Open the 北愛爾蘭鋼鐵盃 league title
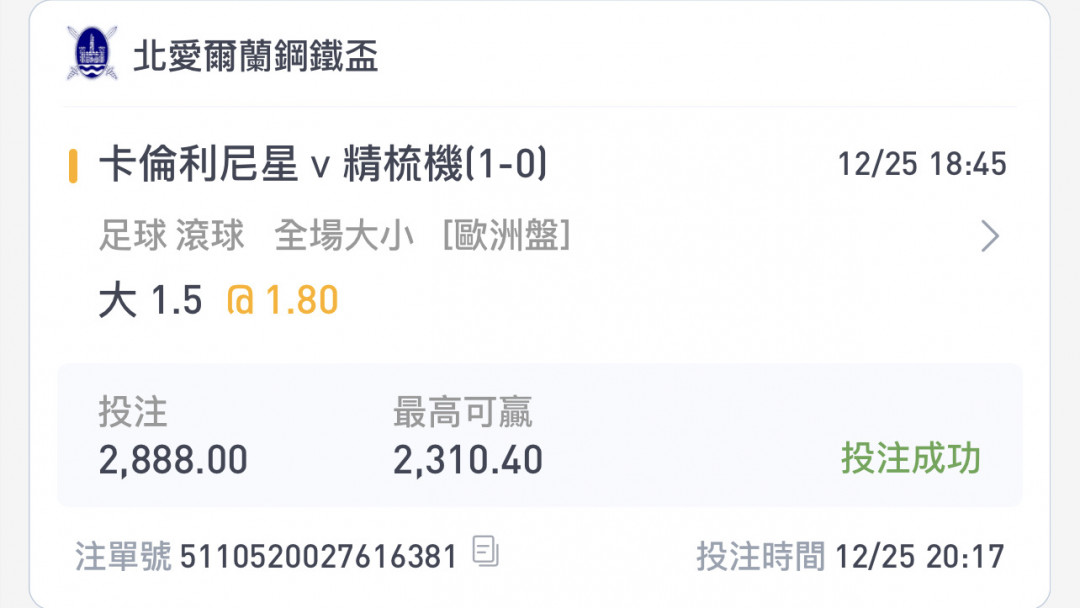 coord(256,56)
